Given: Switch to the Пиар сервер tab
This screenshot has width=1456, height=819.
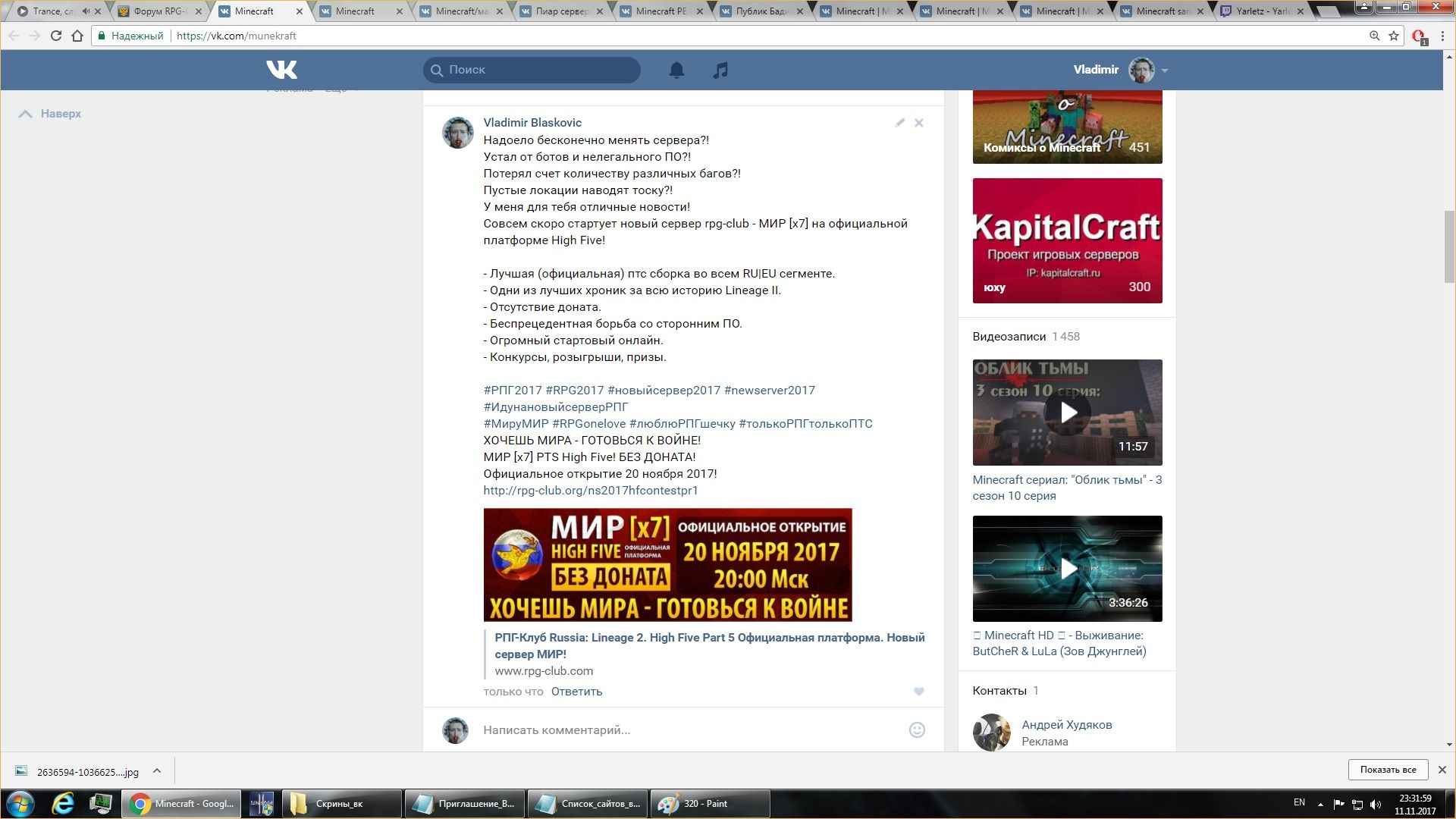Looking at the screenshot, I should pyautogui.click(x=562, y=11).
